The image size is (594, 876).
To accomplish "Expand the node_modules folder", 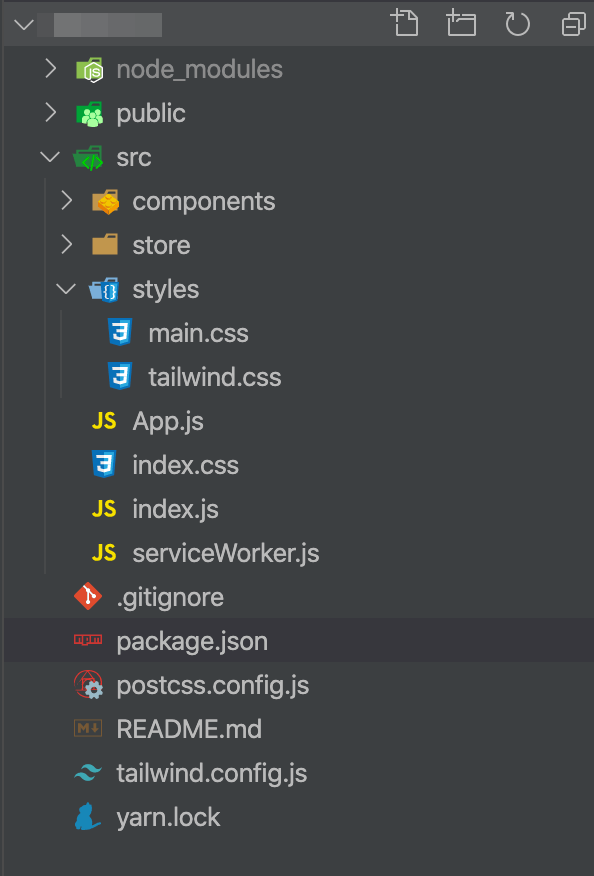I will [50, 69].
